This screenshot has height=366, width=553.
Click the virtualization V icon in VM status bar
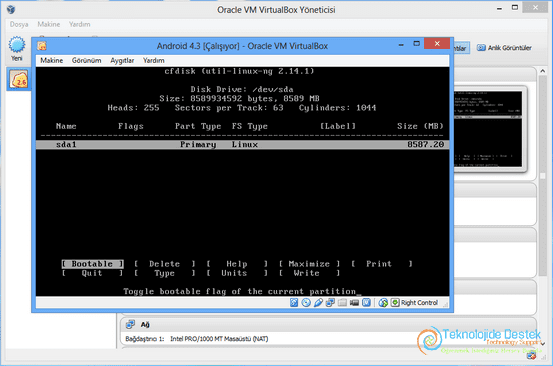click(366, 303)
